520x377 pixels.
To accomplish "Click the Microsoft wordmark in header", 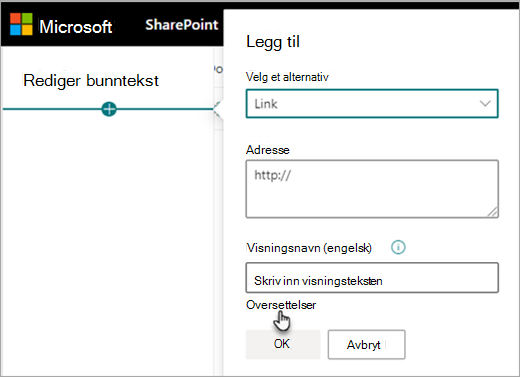I will point(76,26).
